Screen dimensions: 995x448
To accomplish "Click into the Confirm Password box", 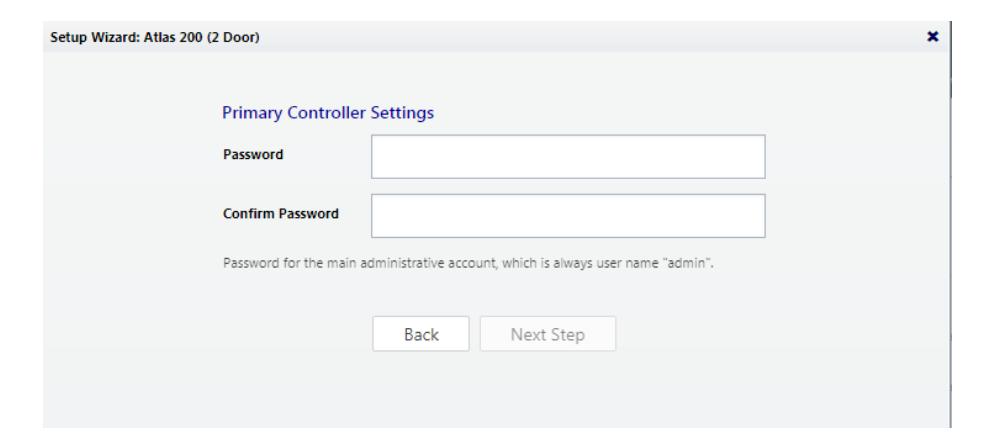I will point(568,216).
